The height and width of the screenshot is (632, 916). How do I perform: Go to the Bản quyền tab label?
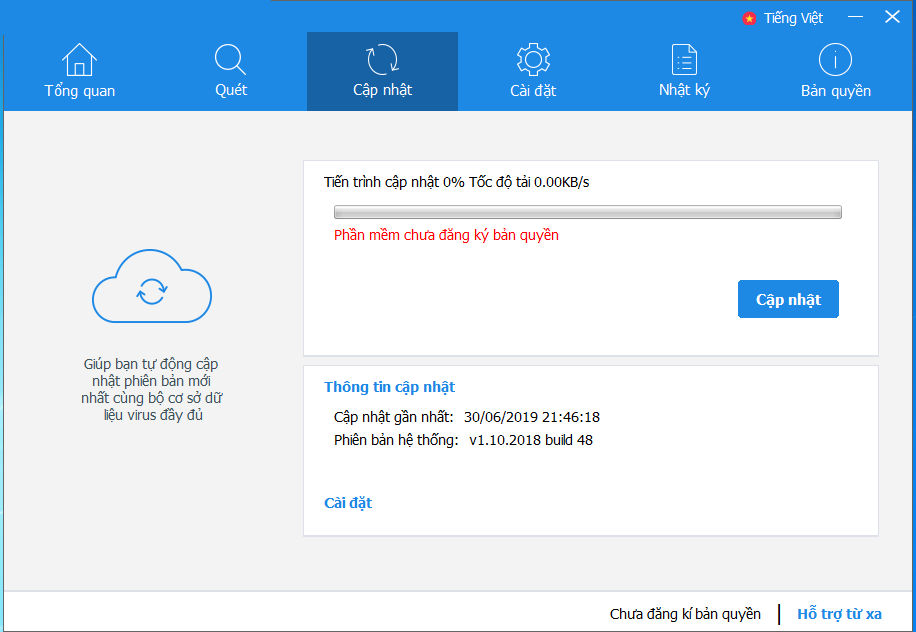[x=835, y=91]
